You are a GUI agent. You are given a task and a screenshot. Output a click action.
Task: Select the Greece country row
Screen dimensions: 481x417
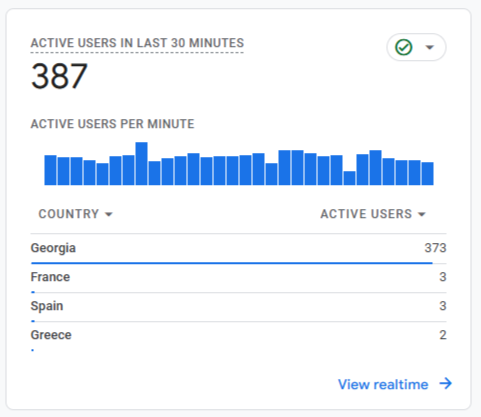(x=238, y=337)
